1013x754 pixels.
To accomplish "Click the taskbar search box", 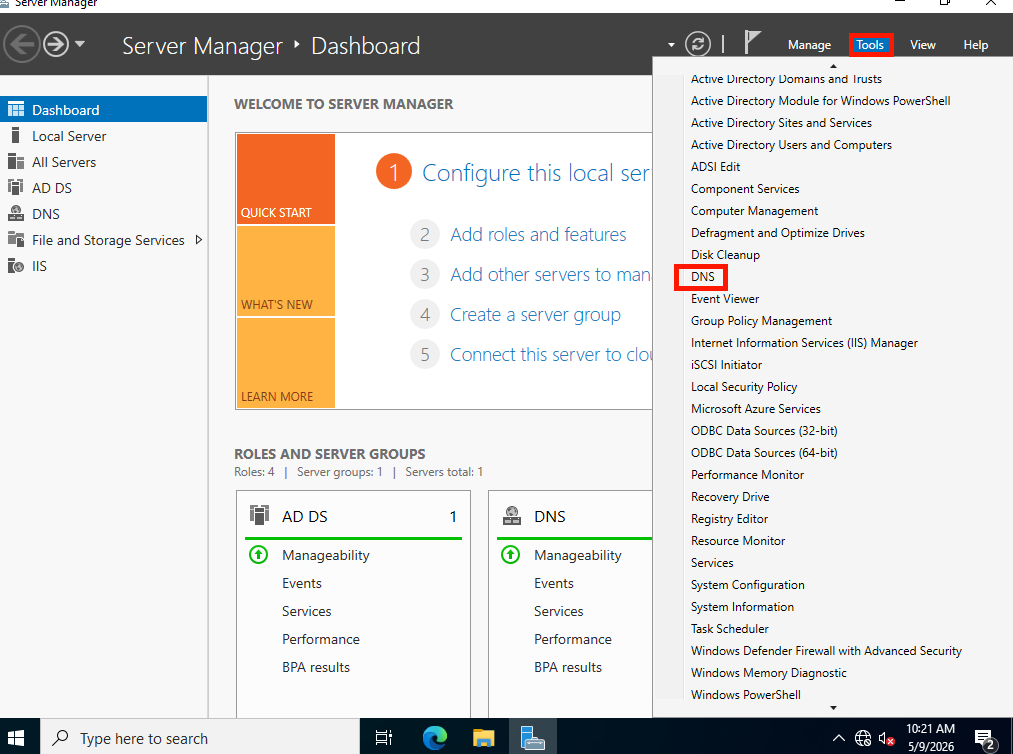I will pos(200,737).
